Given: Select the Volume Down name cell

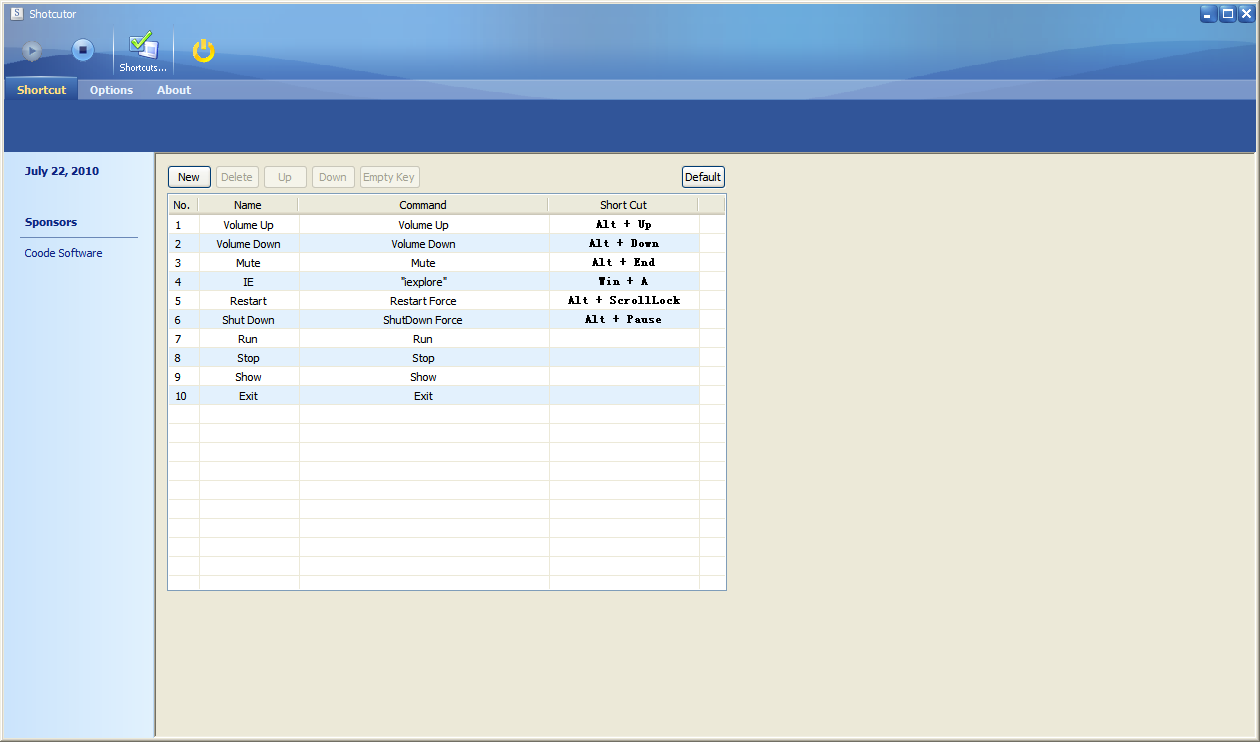Looking at the screenshot, I should [249, 244].
